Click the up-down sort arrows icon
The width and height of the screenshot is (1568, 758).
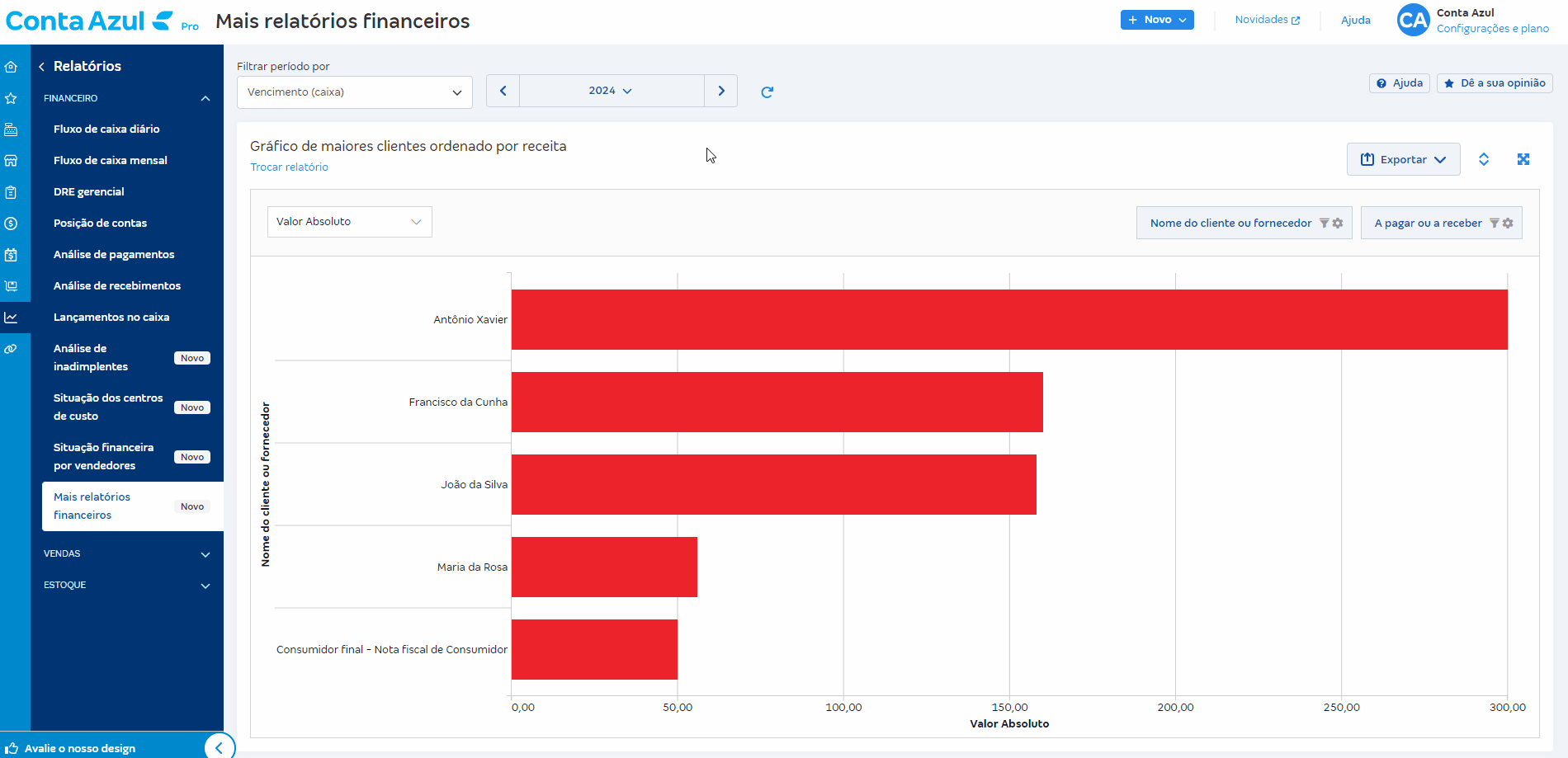1483,159
